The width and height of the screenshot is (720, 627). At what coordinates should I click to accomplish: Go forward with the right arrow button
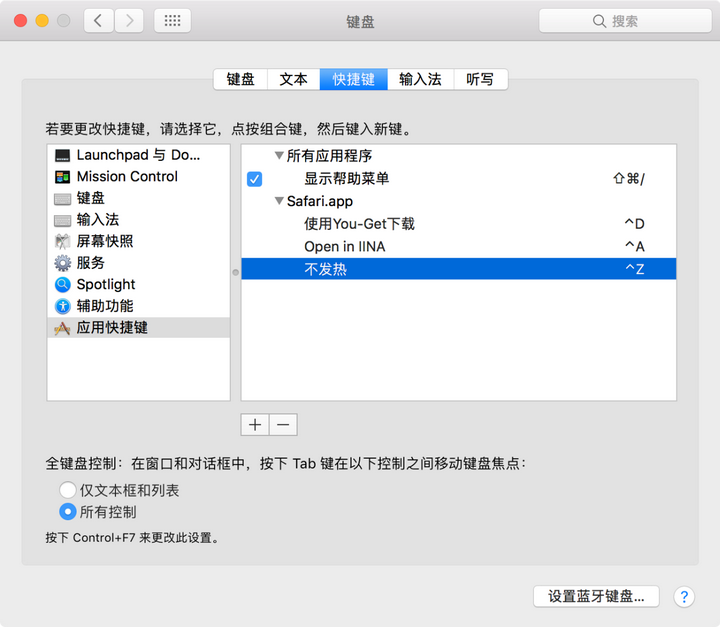(x=129, y=21)
